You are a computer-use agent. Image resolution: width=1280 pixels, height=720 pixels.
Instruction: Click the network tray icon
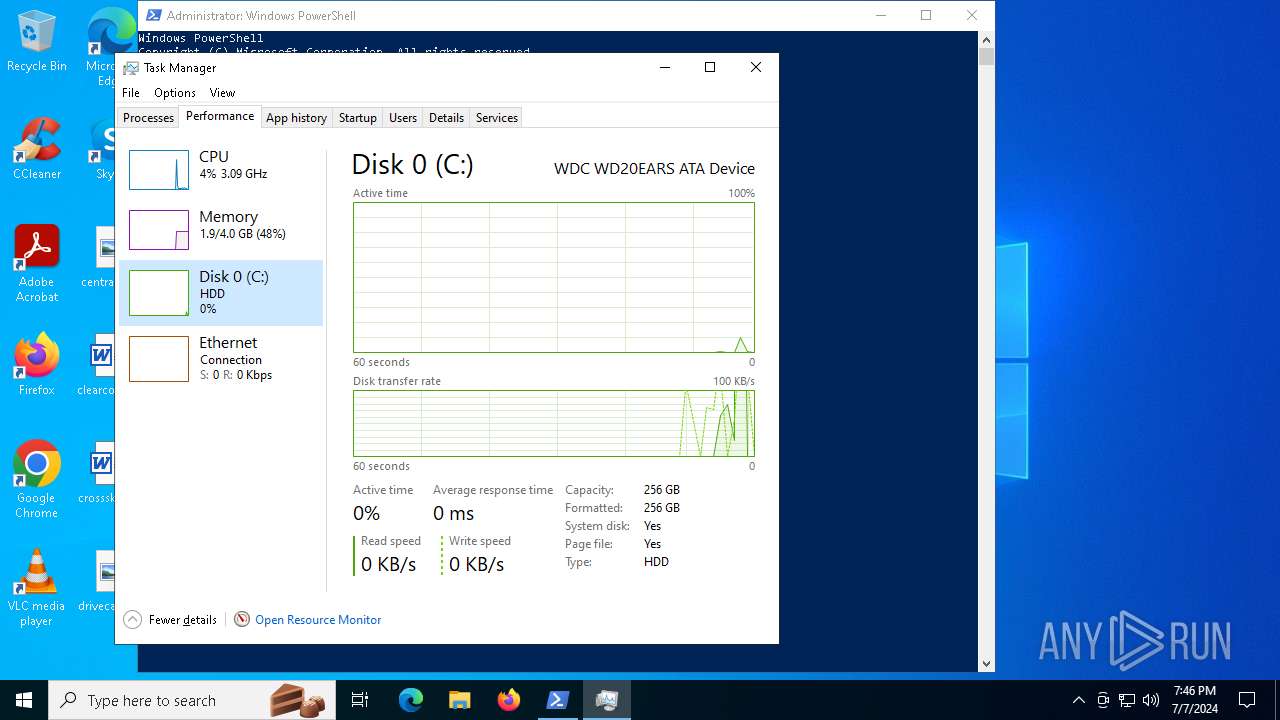click(1127, 700)
